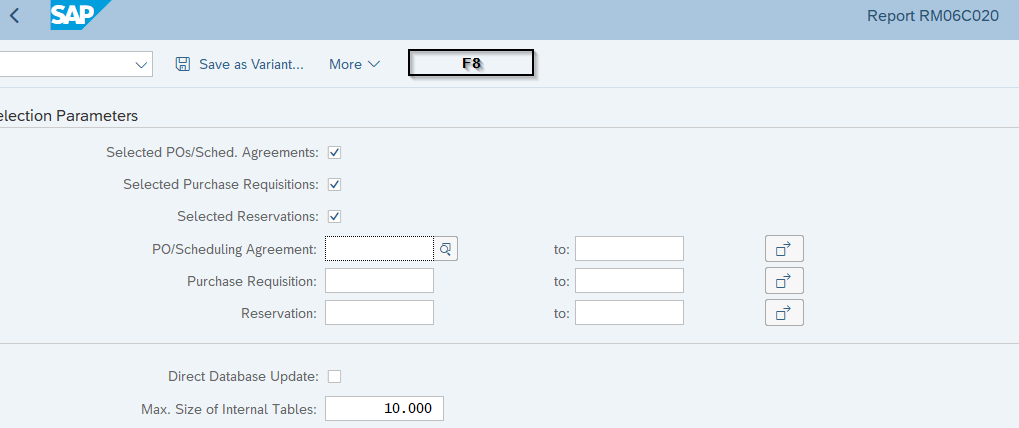Click the back arrow icon
This screenshot has height=428, width=1019.
[x=14, y=16]
